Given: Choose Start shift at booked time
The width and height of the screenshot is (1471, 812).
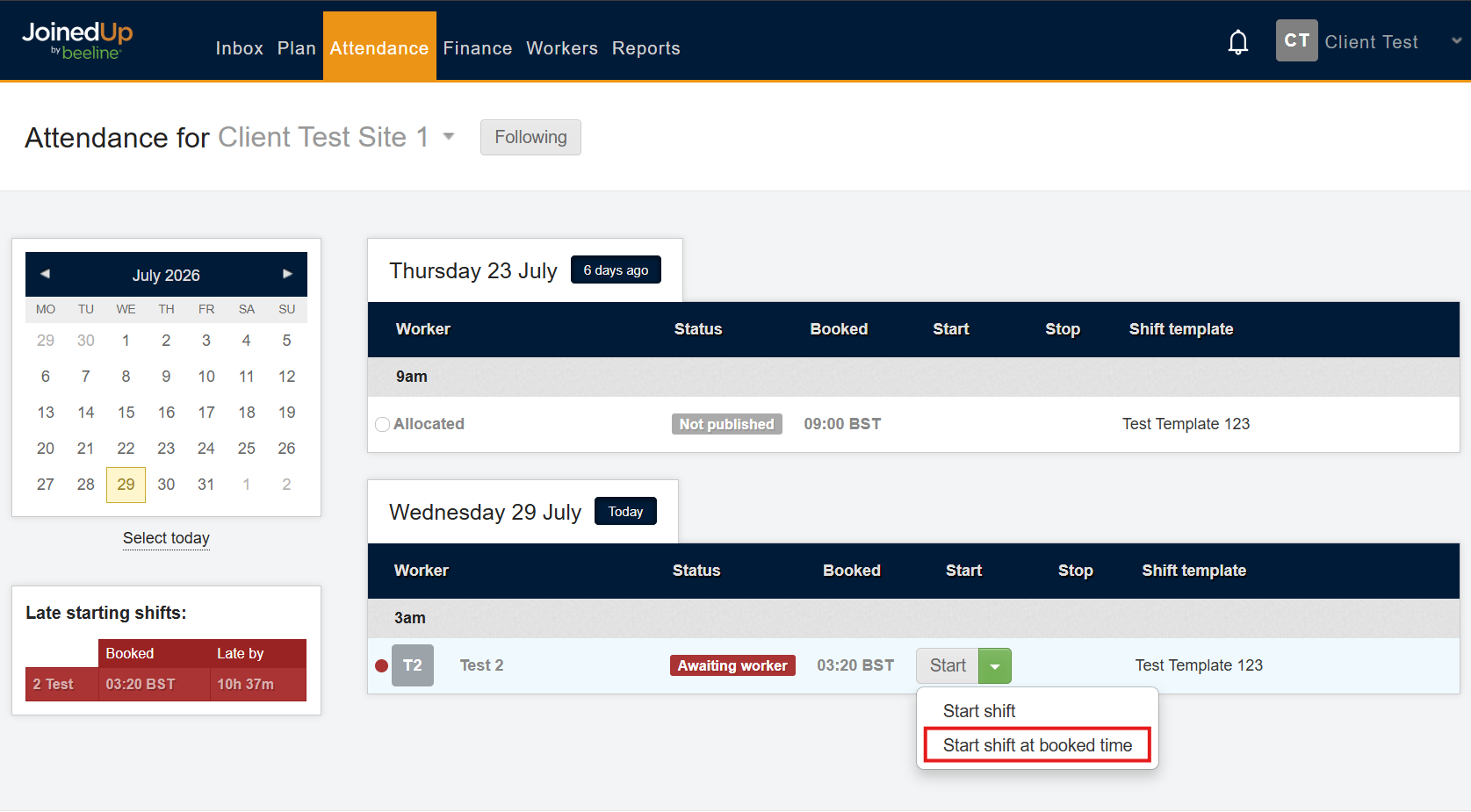Looking at the screenshot, I should (1037, 745).
